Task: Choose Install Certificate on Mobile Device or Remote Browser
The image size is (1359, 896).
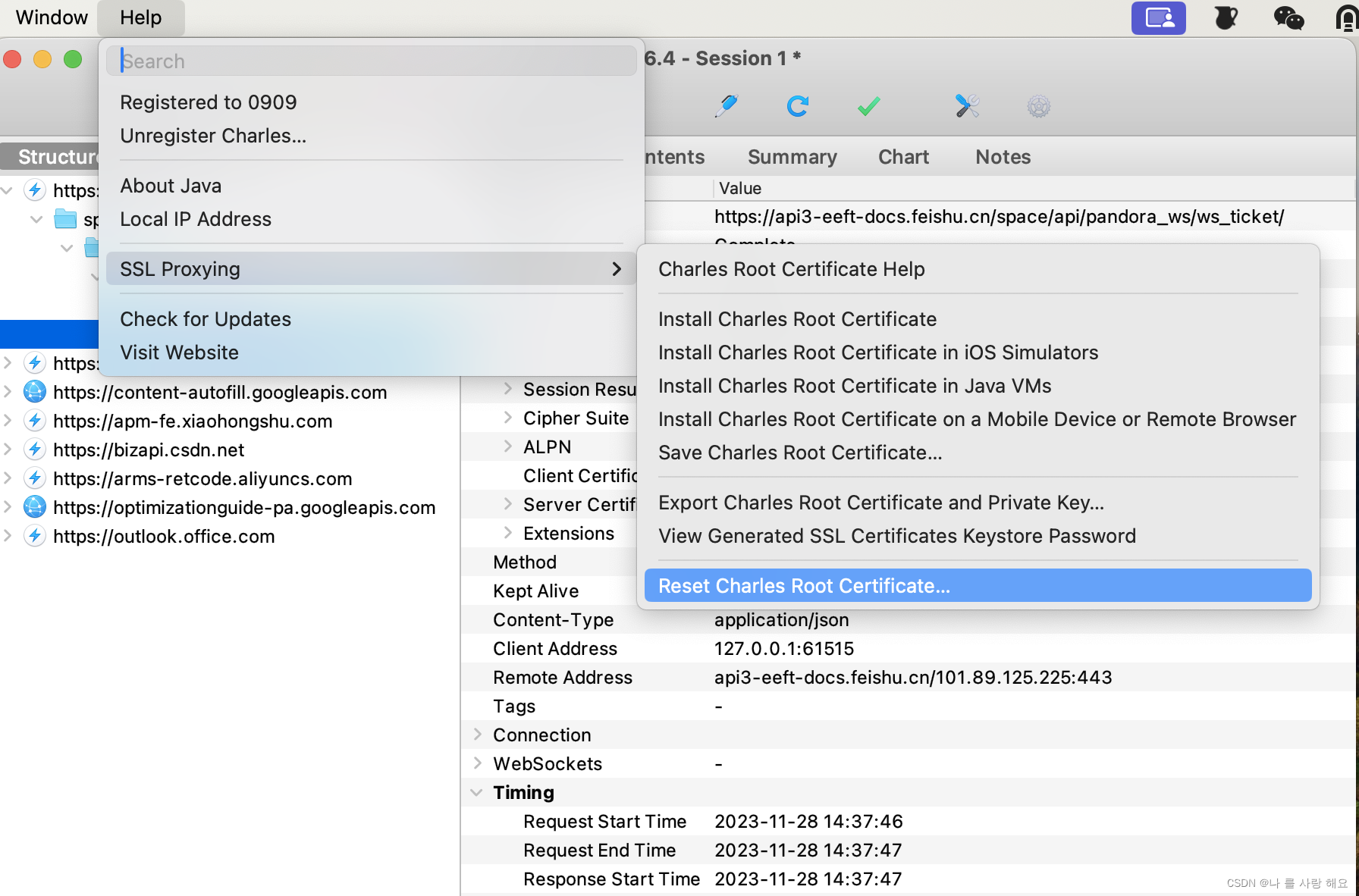Action: coord(978,419)
